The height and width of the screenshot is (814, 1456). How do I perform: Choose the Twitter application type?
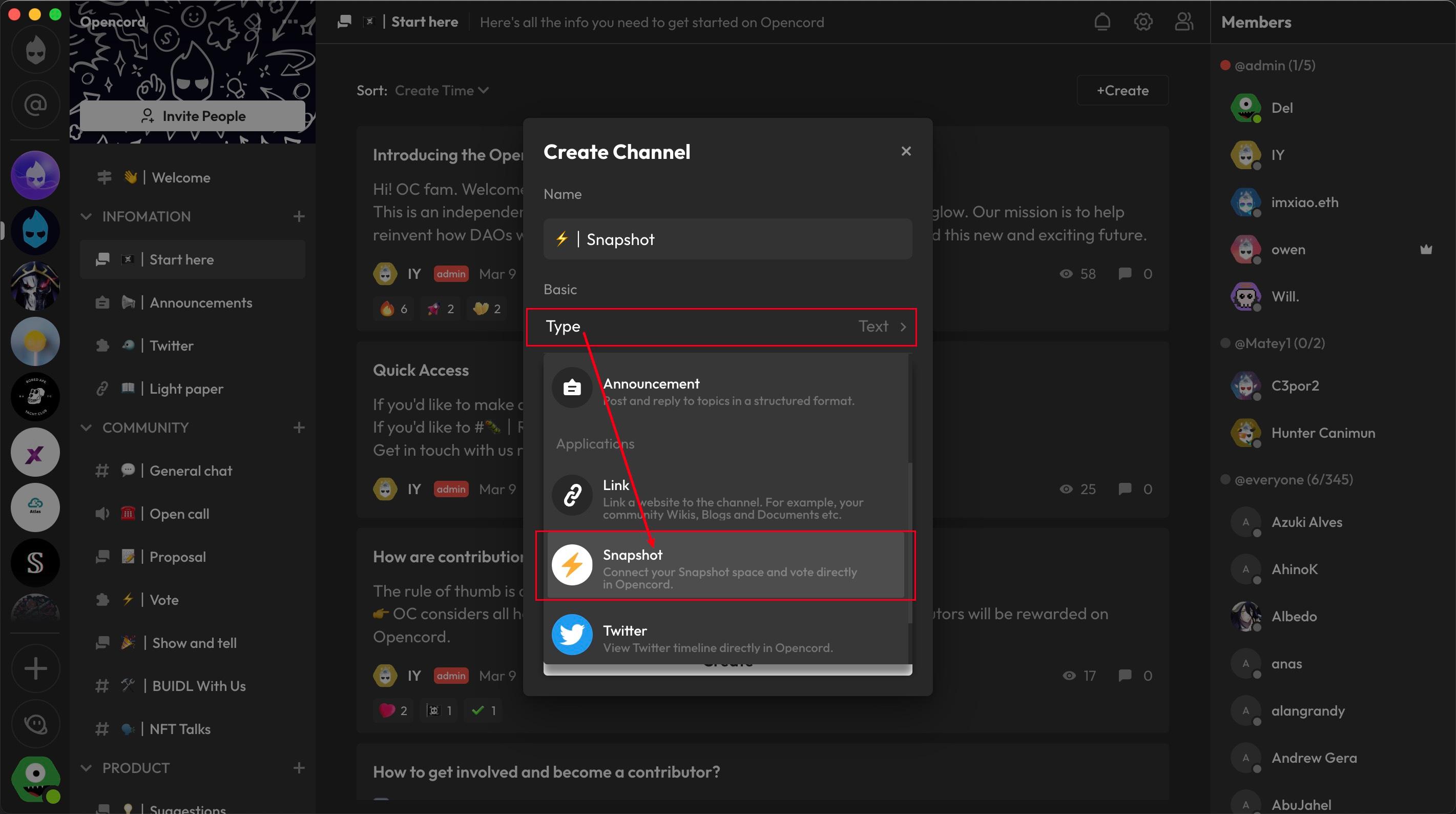coord(726,635)
